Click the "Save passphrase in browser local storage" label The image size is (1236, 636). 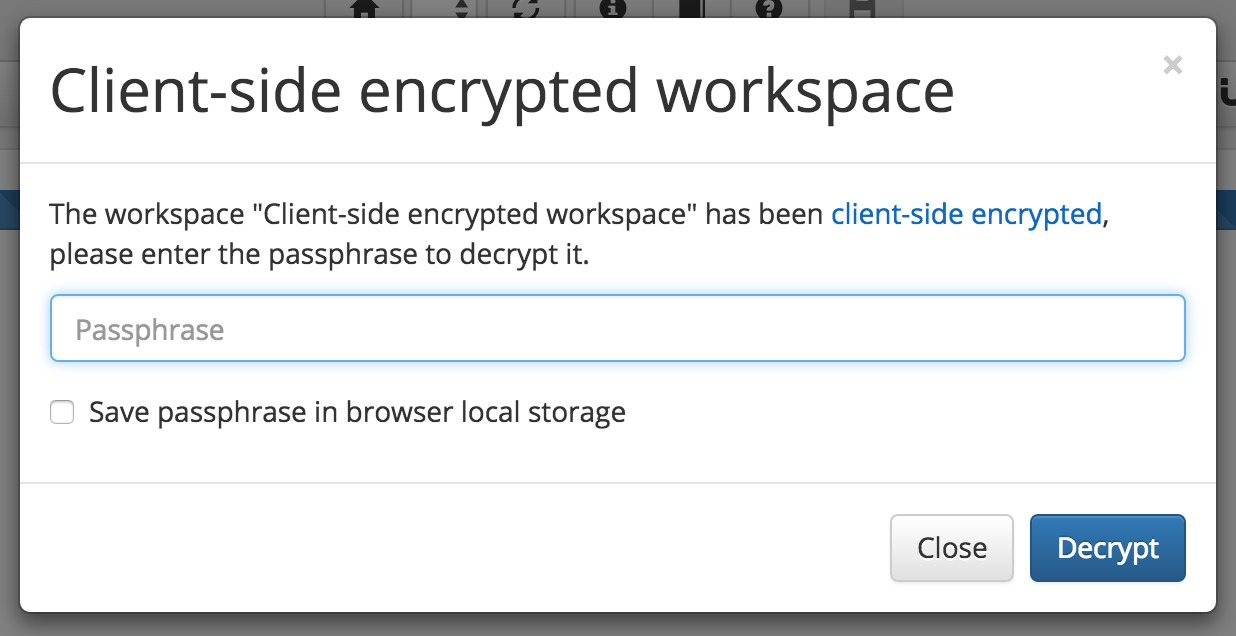[x=357, y=412]
